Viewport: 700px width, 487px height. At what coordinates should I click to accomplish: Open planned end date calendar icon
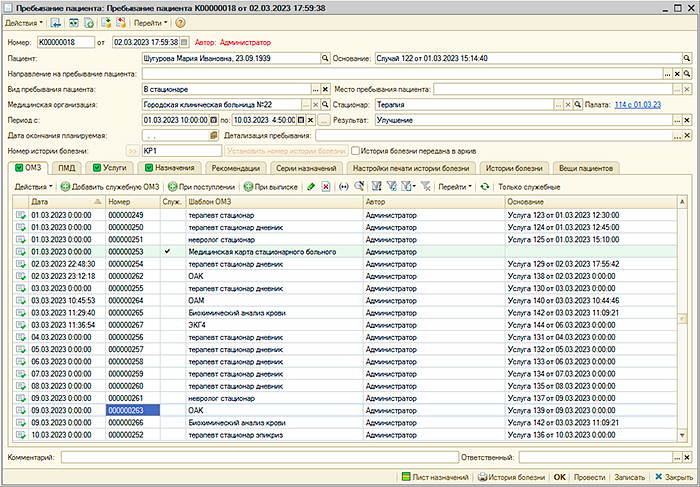[213, 135]
